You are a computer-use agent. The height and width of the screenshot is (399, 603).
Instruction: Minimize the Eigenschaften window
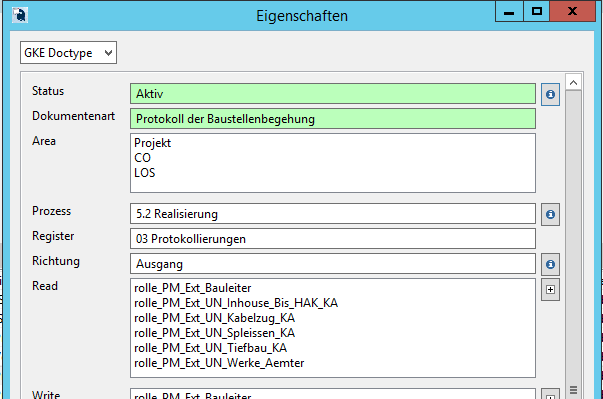[509, 12]
